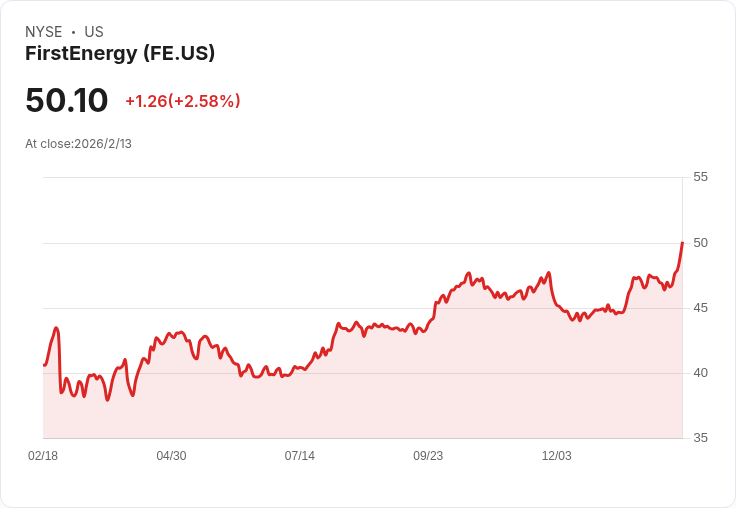Click the 55 horizontal gridline mid-chart
The height and width of the screenshot is (508, 736).
click(362, 178)
